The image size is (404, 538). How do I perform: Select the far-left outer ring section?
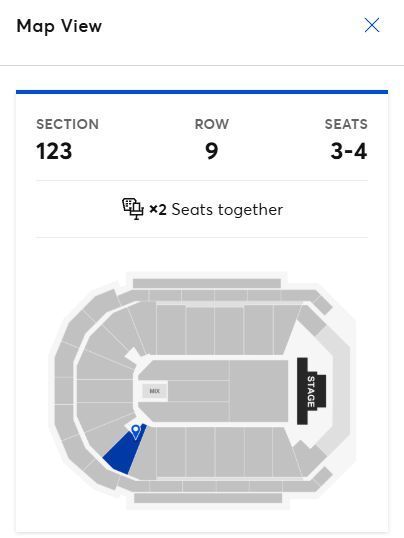pos(63,391)
